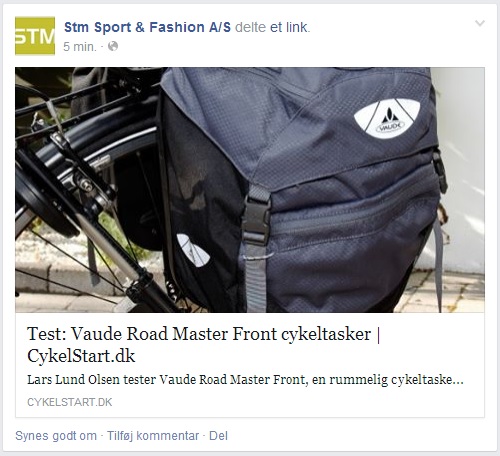
Task: Open Stm Sport & Fashion A/S page
Action: tap(147, 27)
